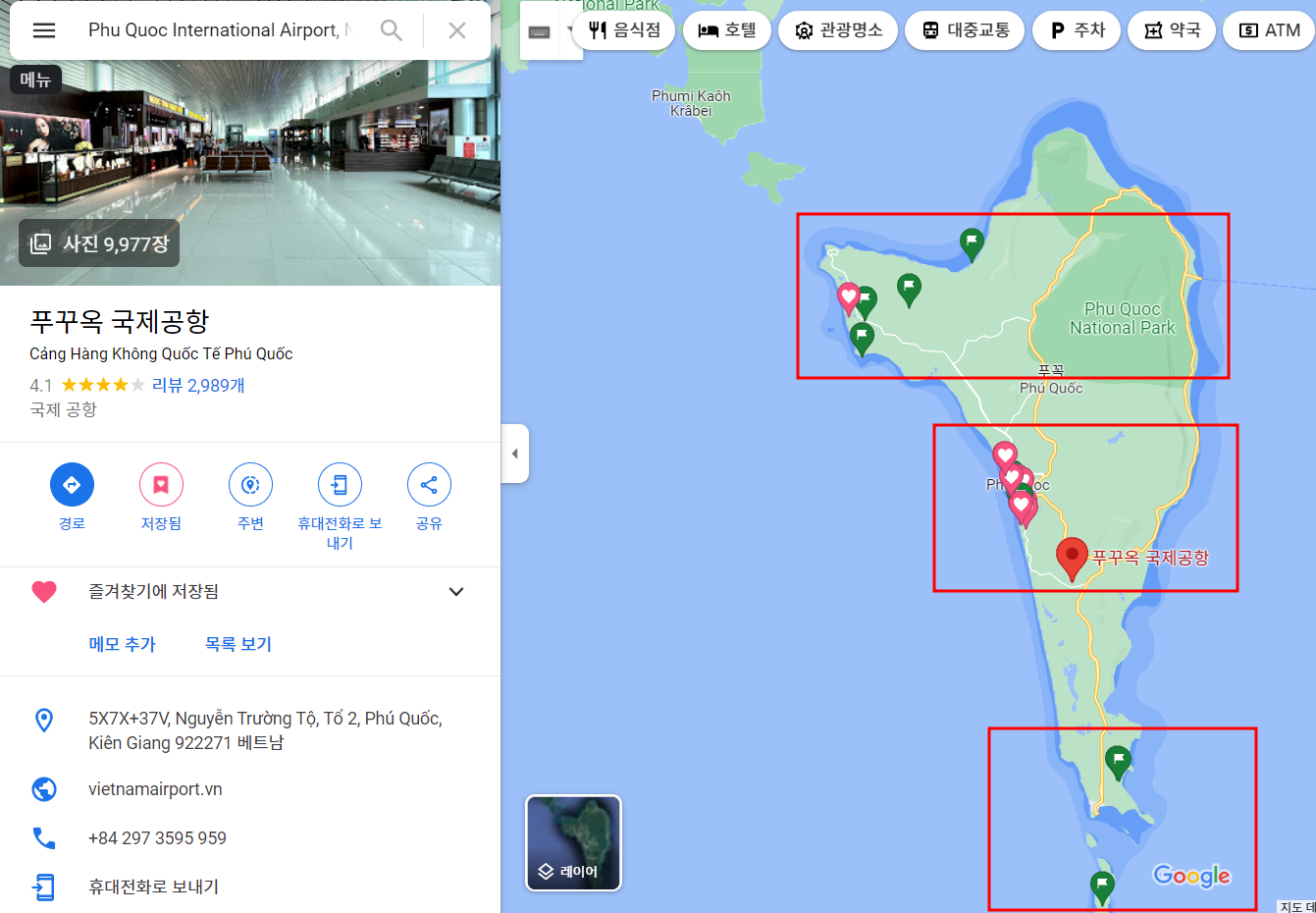Select the 주차 parking chip
1316x913 pixels.
pyautogui.click(x=1077, y=30)
